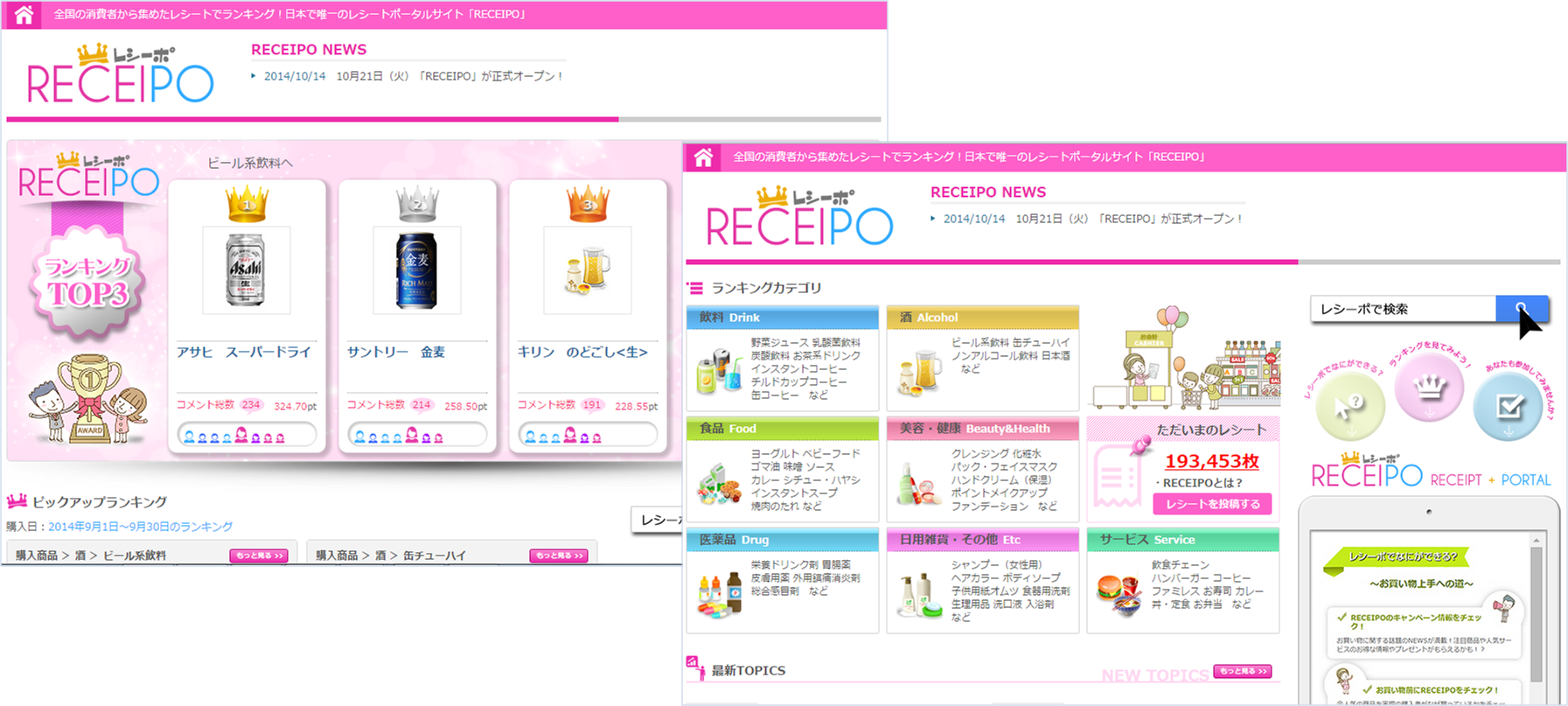Click もっと見る beside 酒 > 缶チューハイ
Image resolution: width=1568 pixels, height=706 pixels.
[559, 556]
